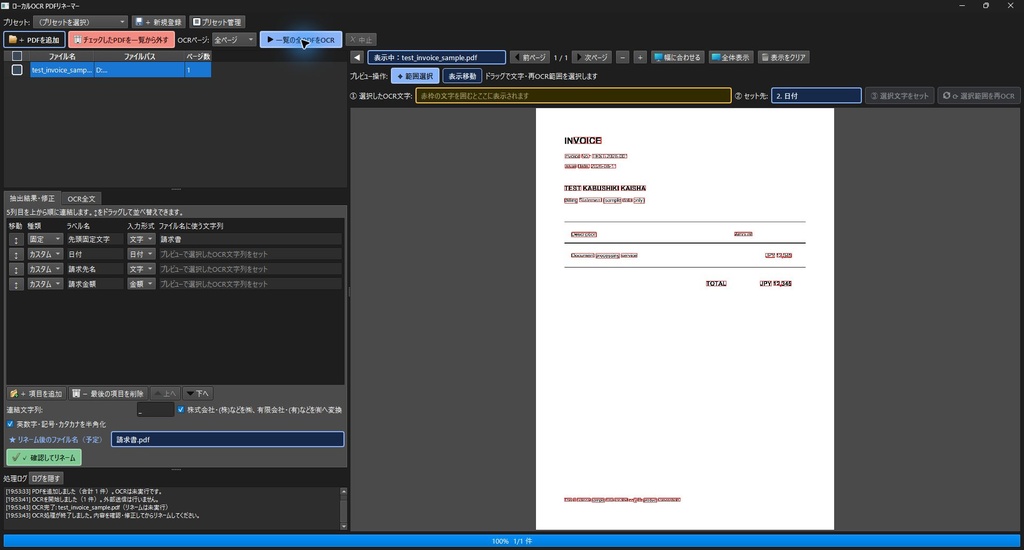Viewport: 1024px width, 550px height.
Task: Click ファイル名 column header
Action: click(x=62, y=56)
